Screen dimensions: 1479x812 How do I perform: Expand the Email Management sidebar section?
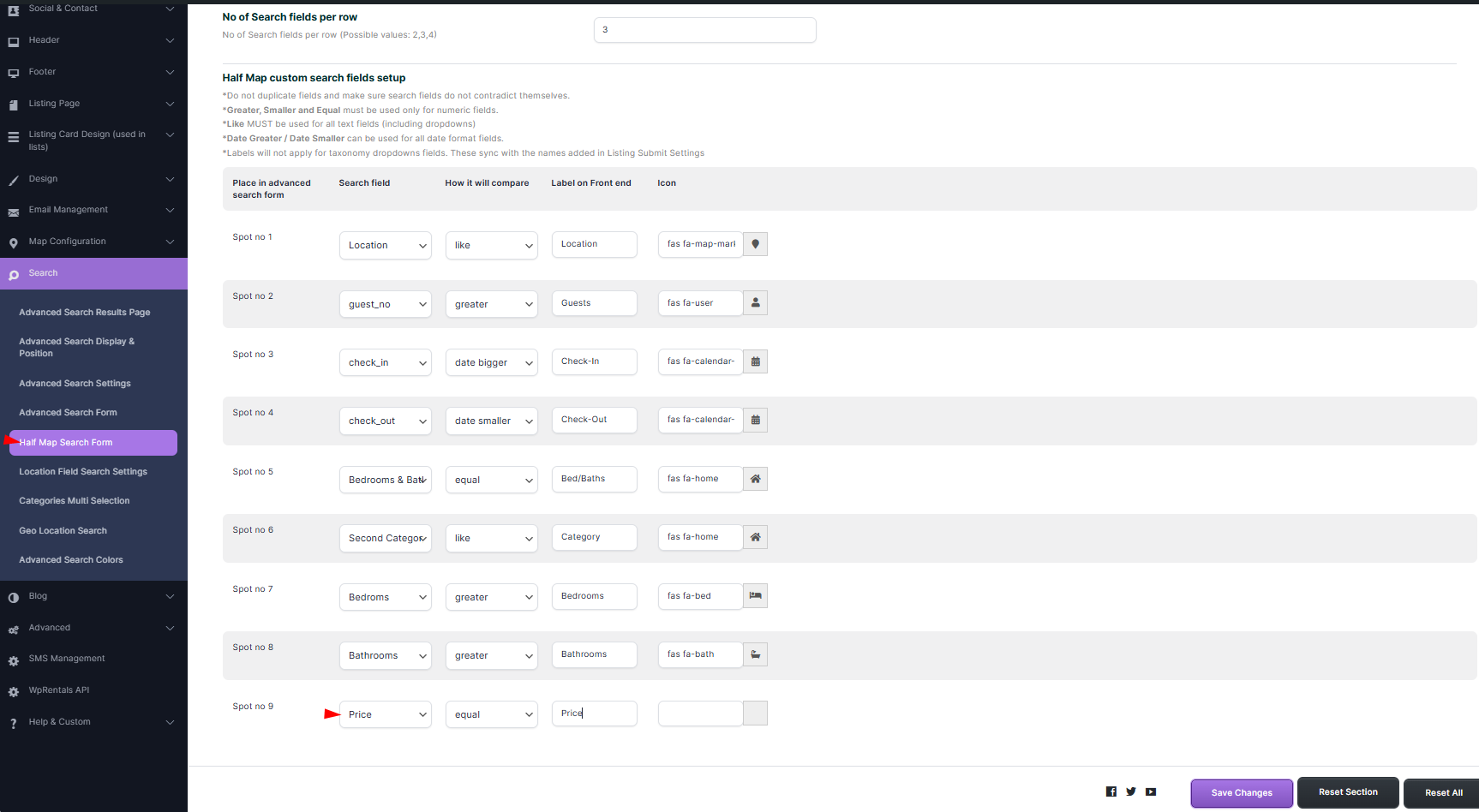[x=93, y=210]
